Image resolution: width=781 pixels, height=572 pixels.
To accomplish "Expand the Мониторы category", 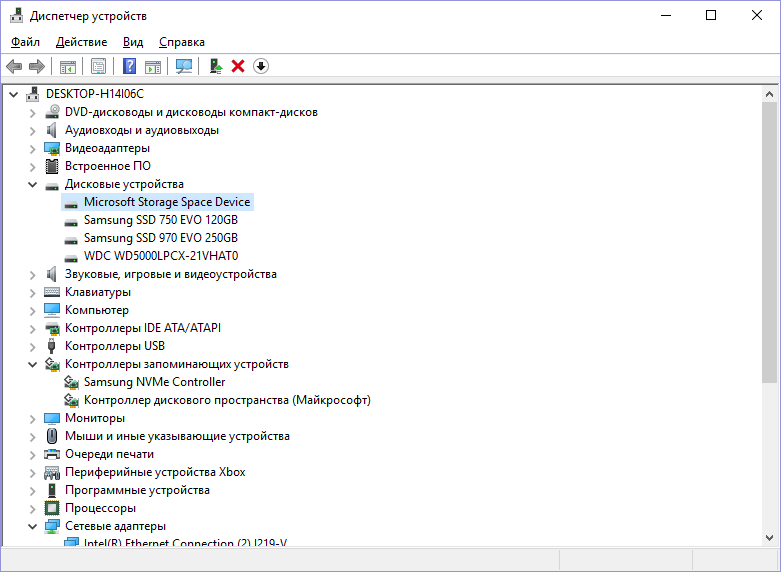I will coord(32,419).
